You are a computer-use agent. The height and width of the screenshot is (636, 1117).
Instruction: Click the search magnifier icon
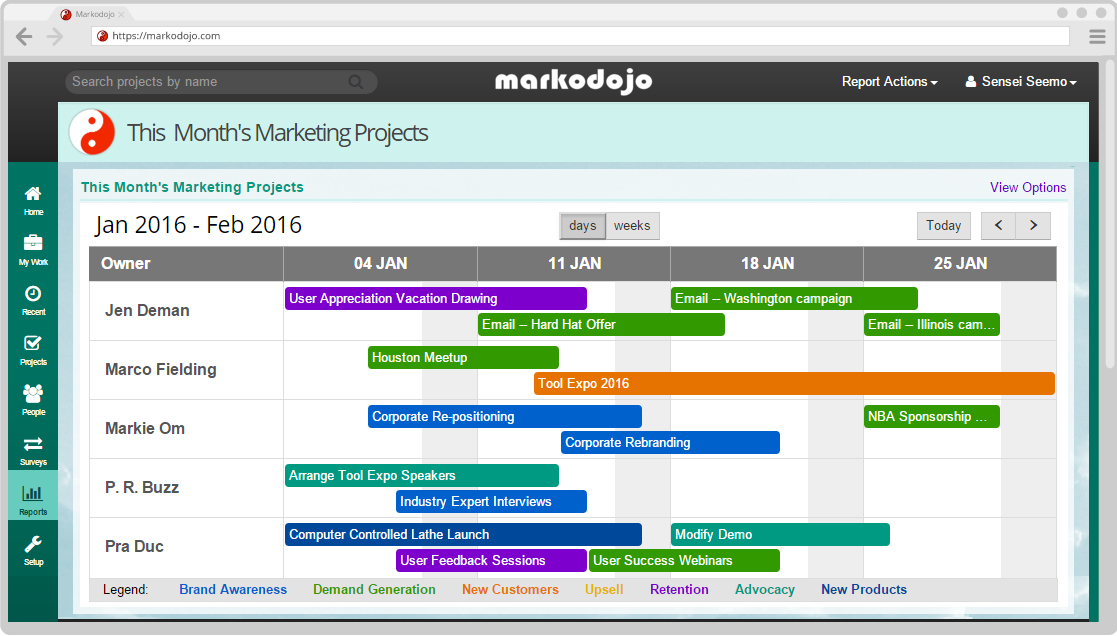(x=355, y=82)
